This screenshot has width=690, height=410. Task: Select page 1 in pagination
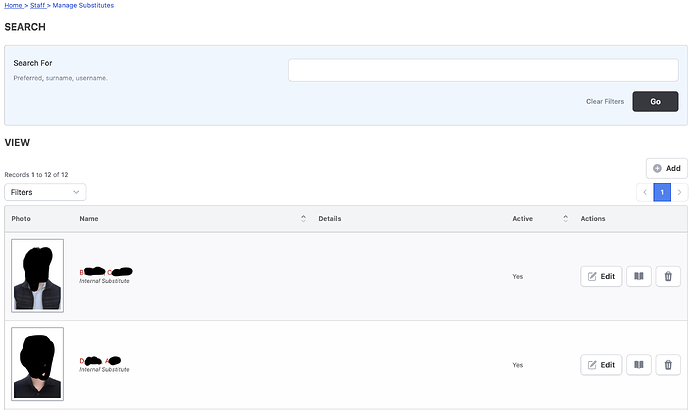[x=662, y=192]
